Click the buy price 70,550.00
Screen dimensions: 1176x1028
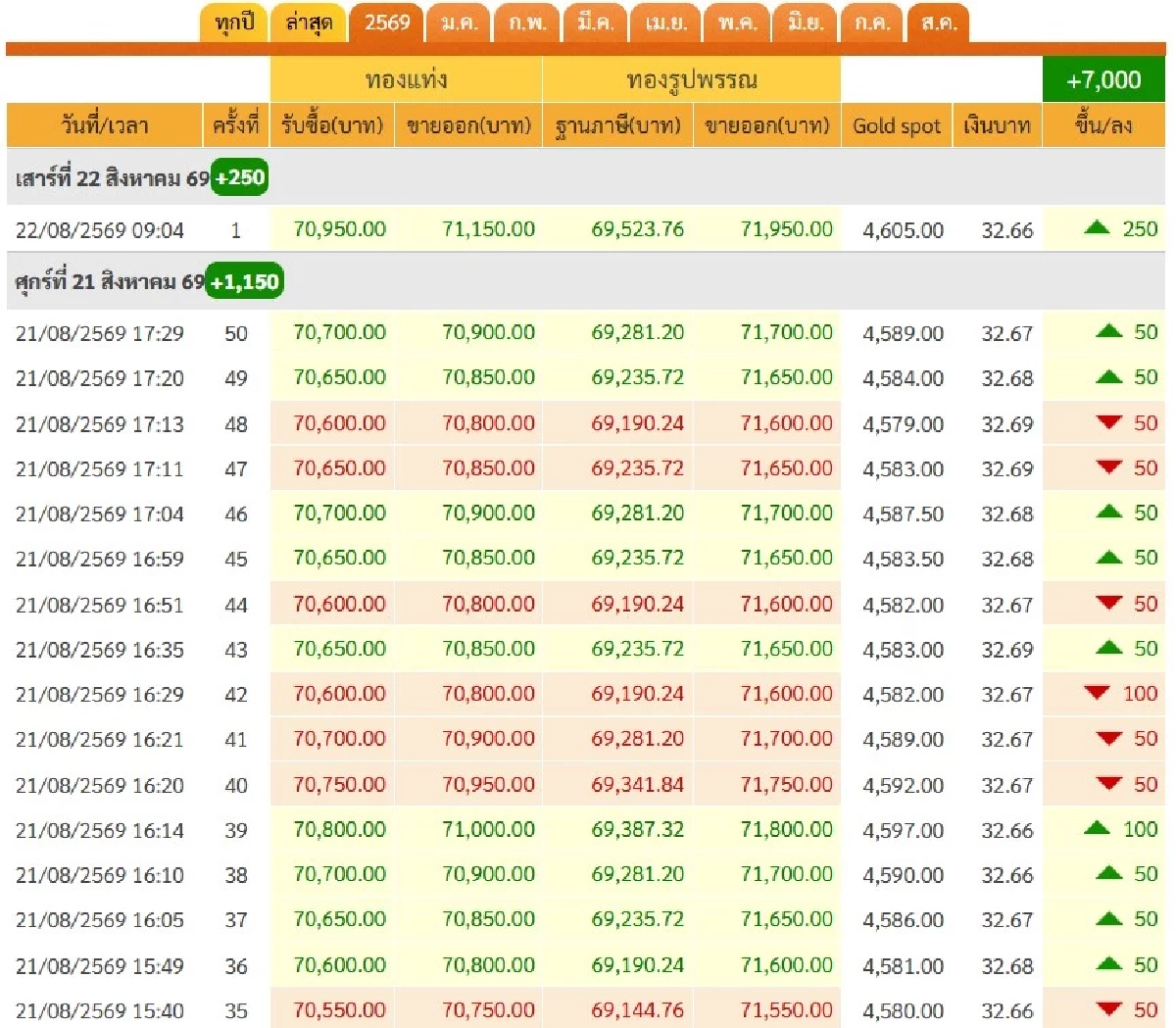pos(339,1009)
